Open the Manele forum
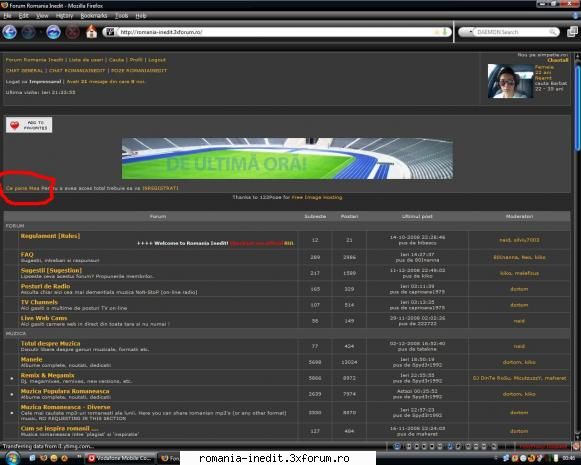The width and height of the screenshot is (581, 465). click(x=31, y=359)
